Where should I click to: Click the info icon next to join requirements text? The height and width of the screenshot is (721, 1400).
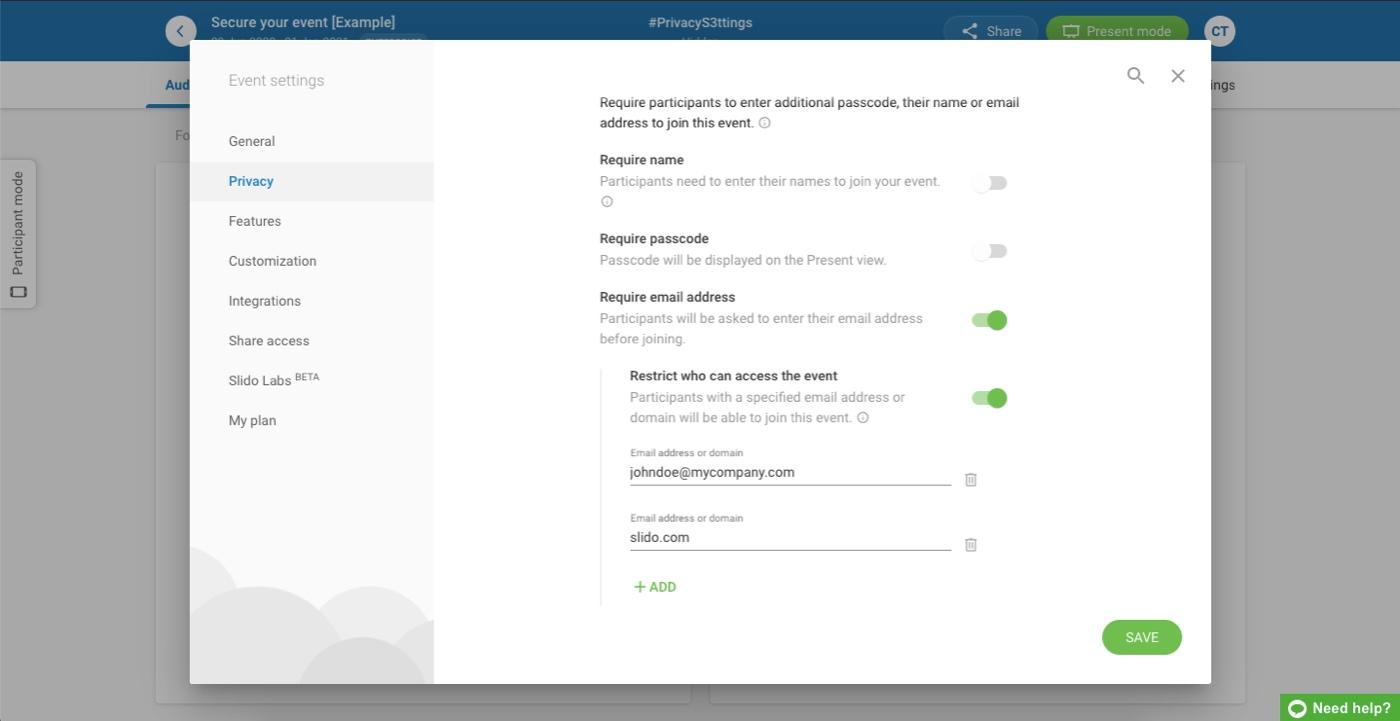click(764, 123)
